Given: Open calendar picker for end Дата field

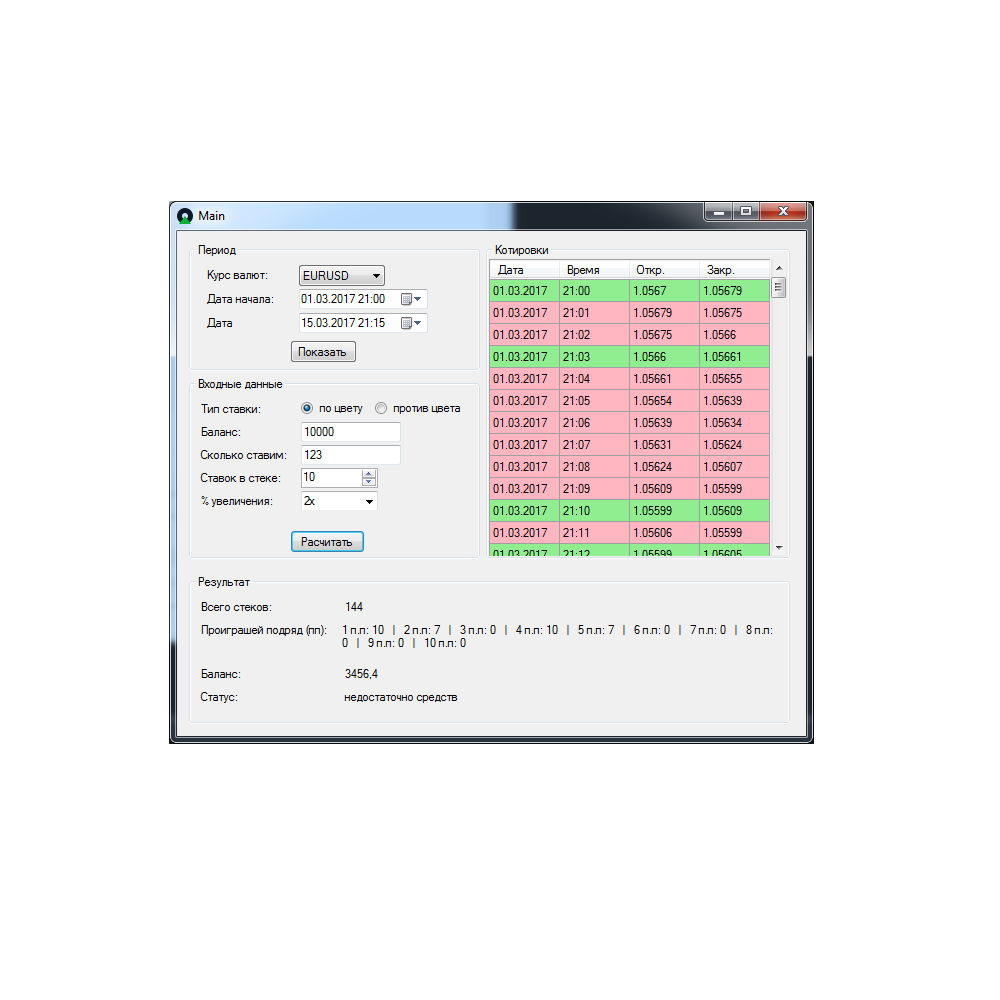Looking at the screenshot, I should pos(411,323).
